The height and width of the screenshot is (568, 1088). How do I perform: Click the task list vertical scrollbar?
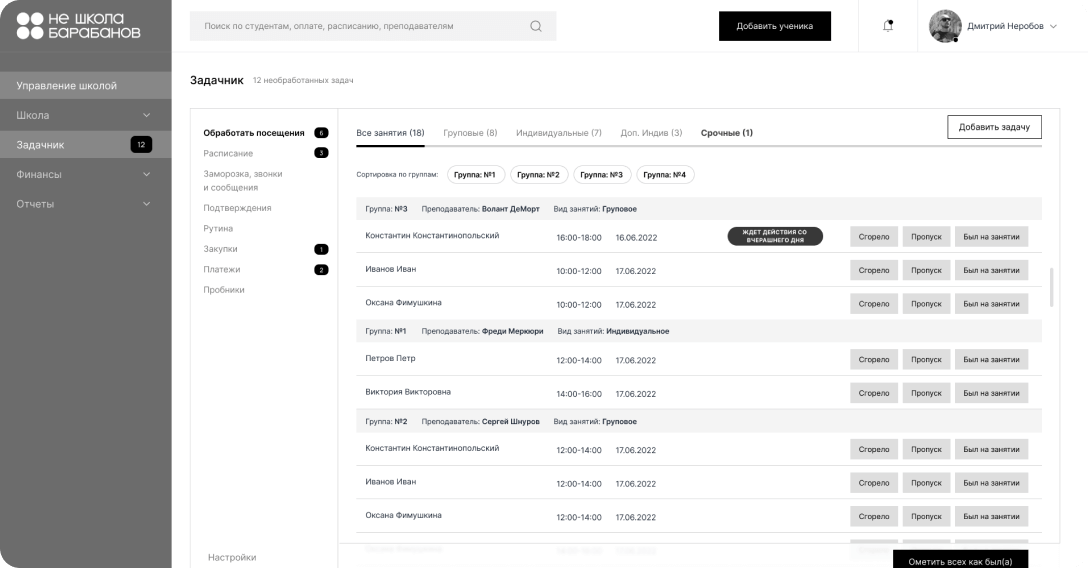[x=1050, y=288]
